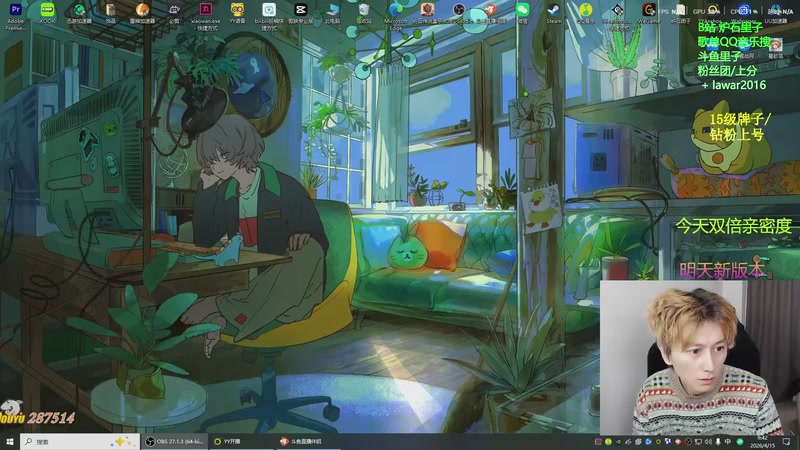This screenshot has width=800, height=450.
Task: Switch to OBS 27.1.3 taskbar window
Action: click(174, 441)
